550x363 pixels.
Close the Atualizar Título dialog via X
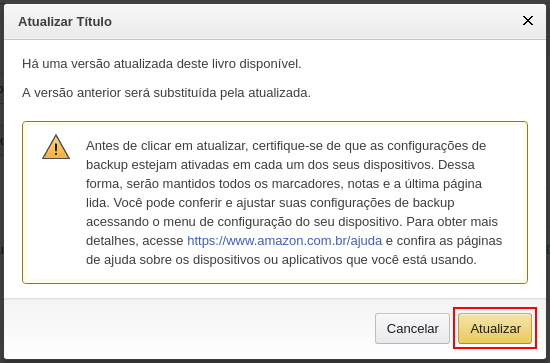click(528, 21)
